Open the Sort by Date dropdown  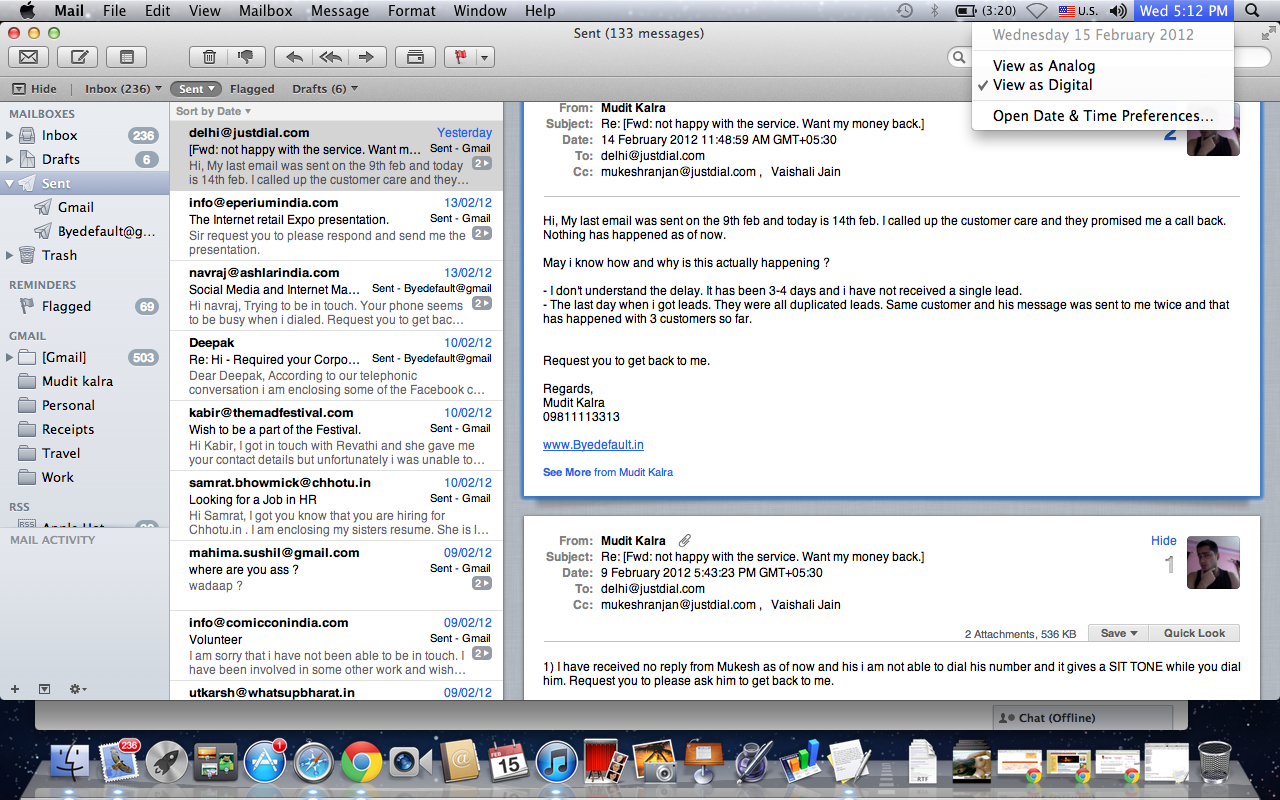(x=213, y=111)
